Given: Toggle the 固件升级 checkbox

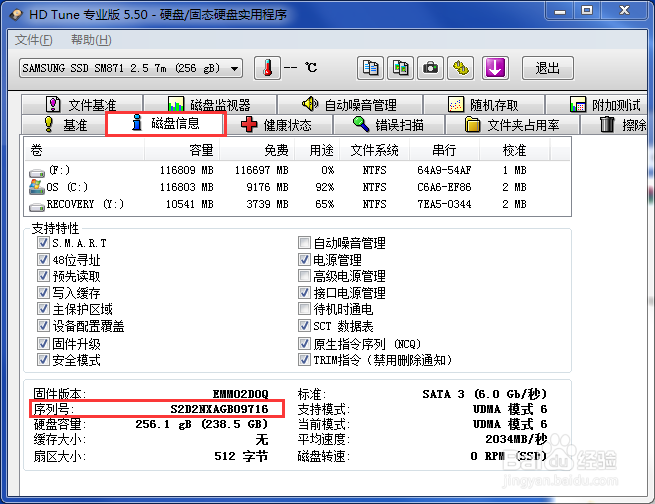Looking at the screenshot, I should pyautogui.click(x=43, y=343).
